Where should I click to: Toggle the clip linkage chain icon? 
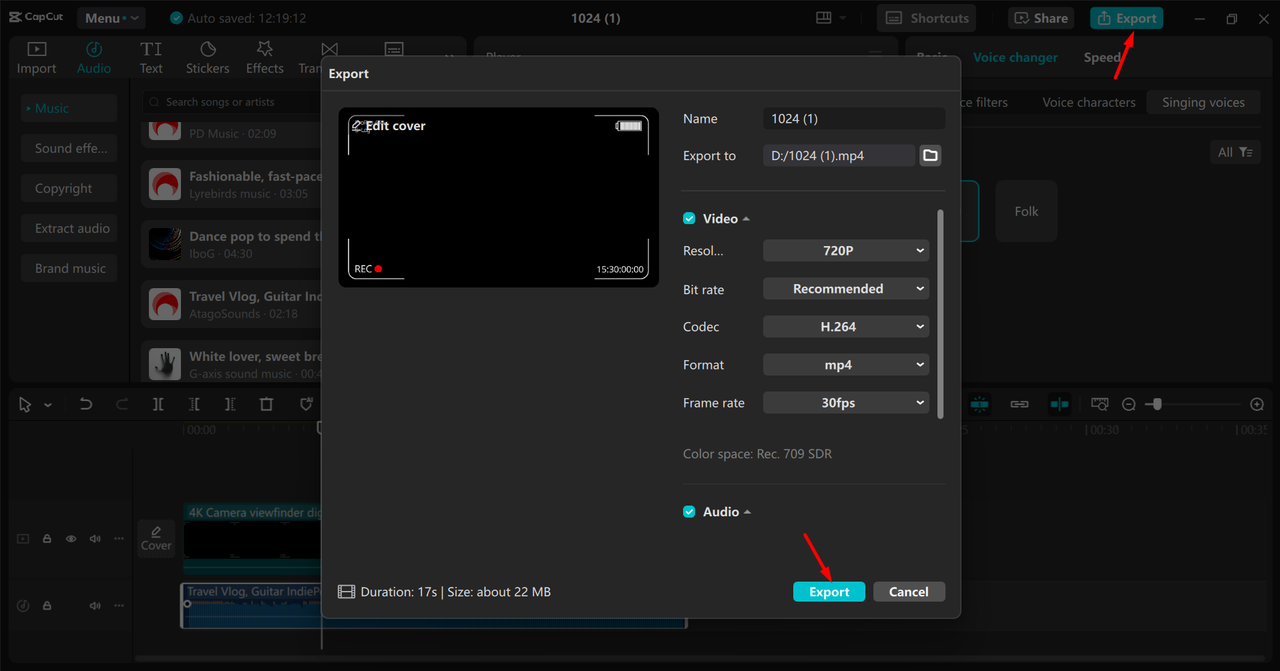(1019, 404)
